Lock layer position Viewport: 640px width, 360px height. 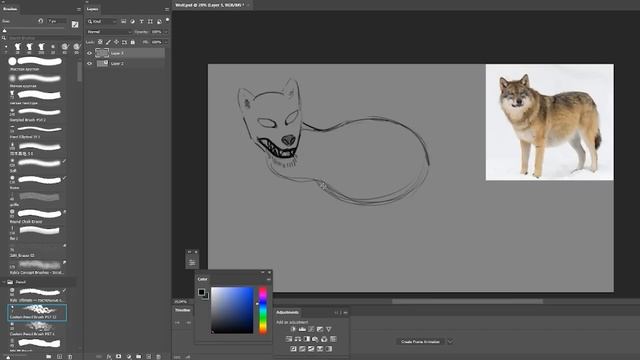tap(116, 42)
